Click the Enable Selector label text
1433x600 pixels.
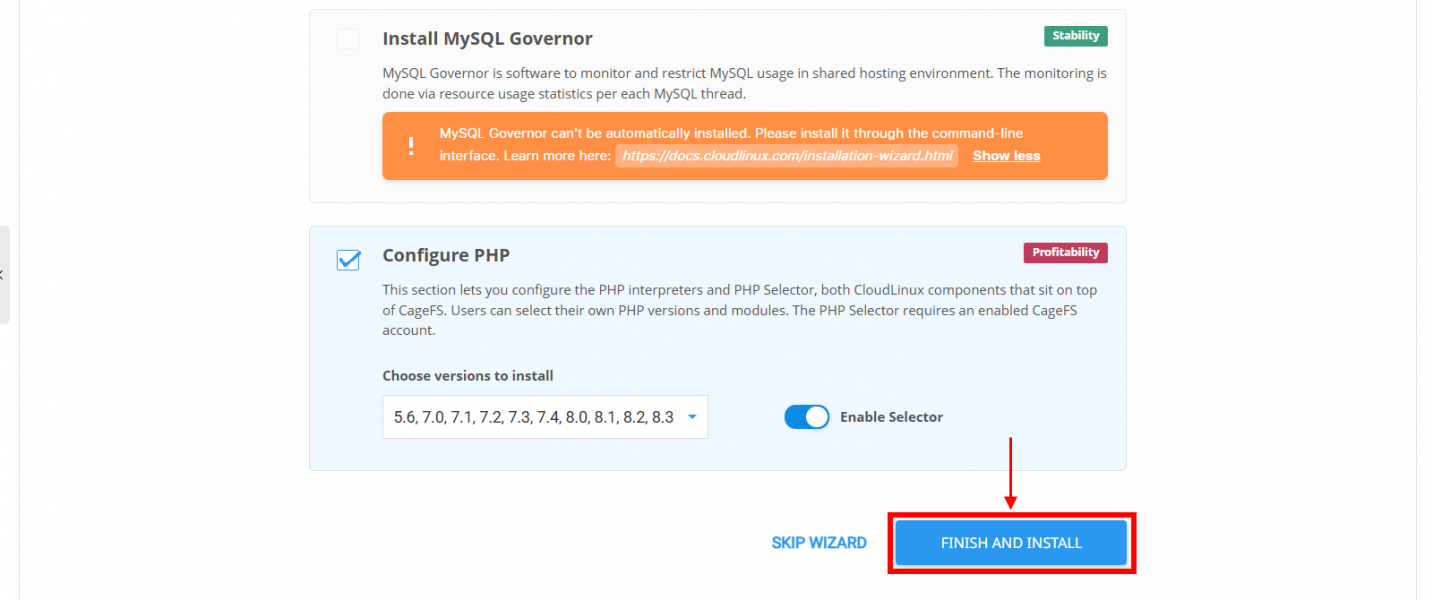(891, 417)
